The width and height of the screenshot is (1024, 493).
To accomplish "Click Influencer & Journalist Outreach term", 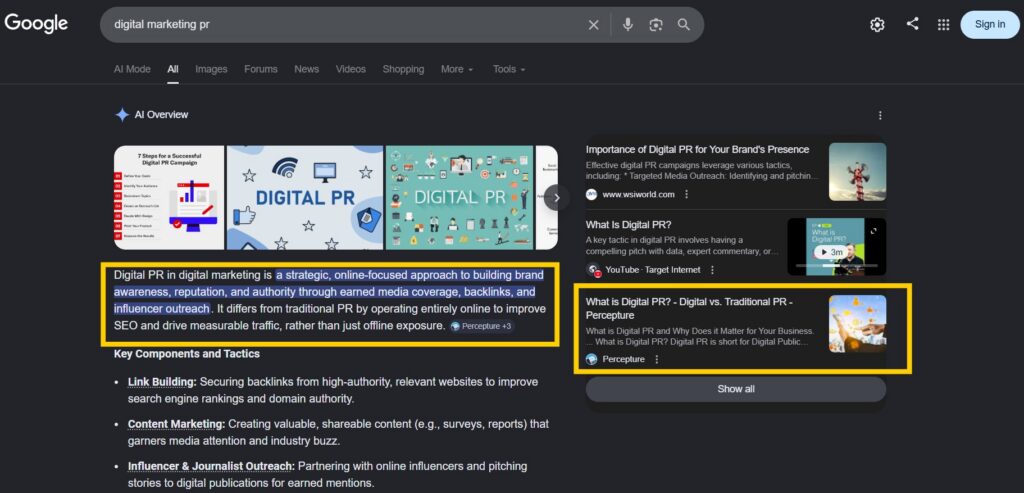I will click(x=211, y=466).
